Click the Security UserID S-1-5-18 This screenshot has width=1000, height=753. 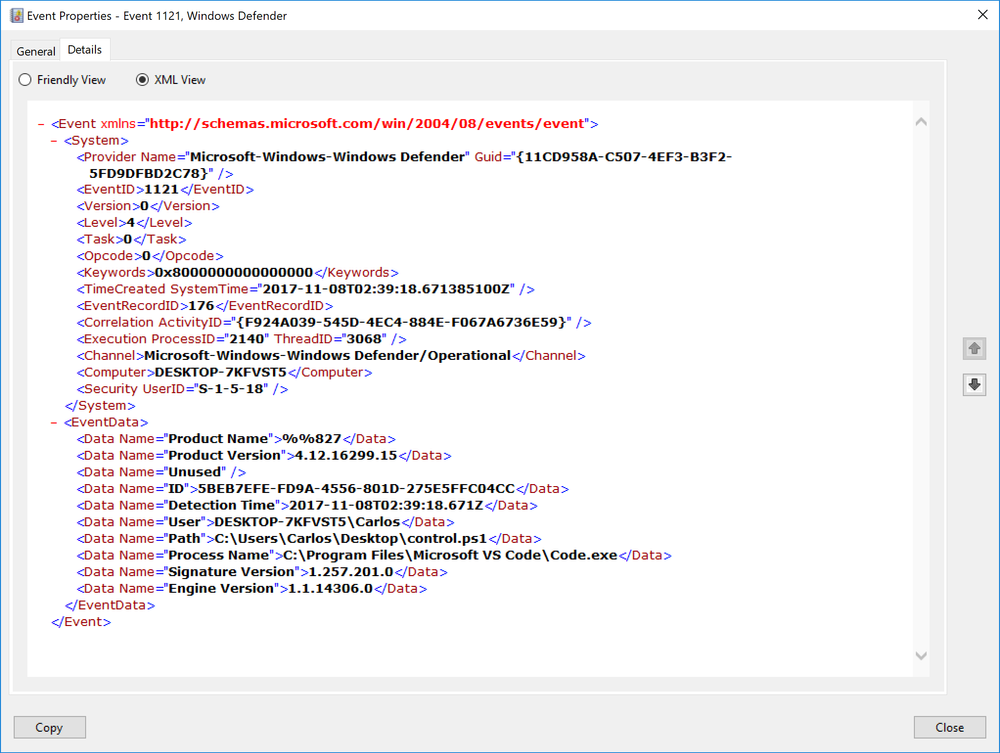230,389
